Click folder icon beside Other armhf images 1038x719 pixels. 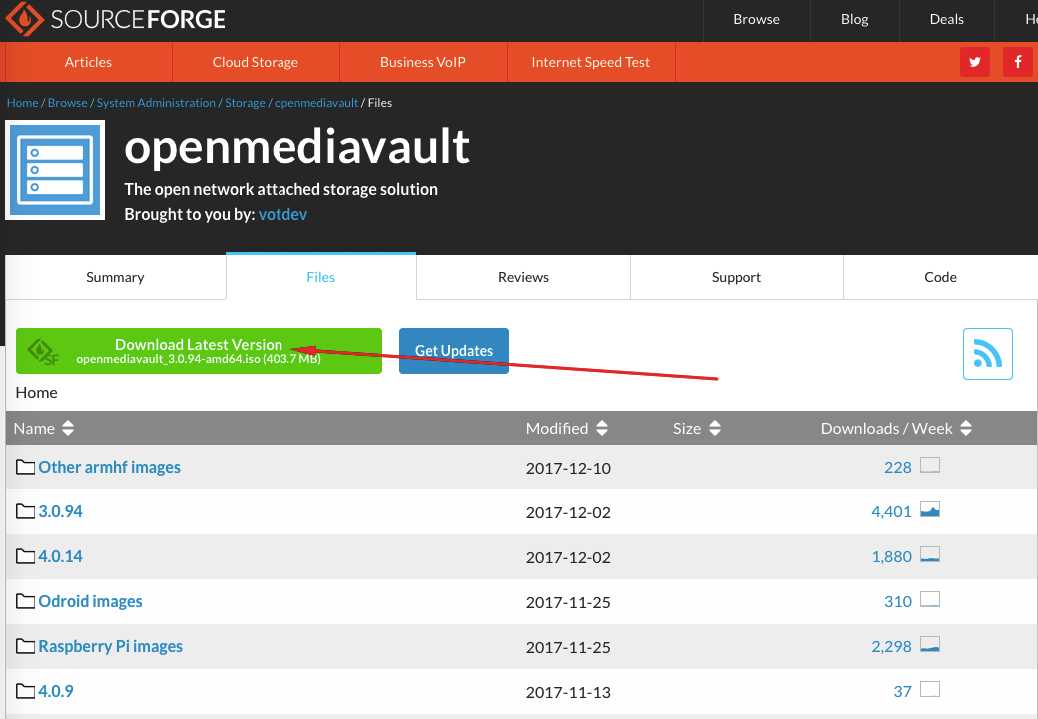(x=25, y=467)
